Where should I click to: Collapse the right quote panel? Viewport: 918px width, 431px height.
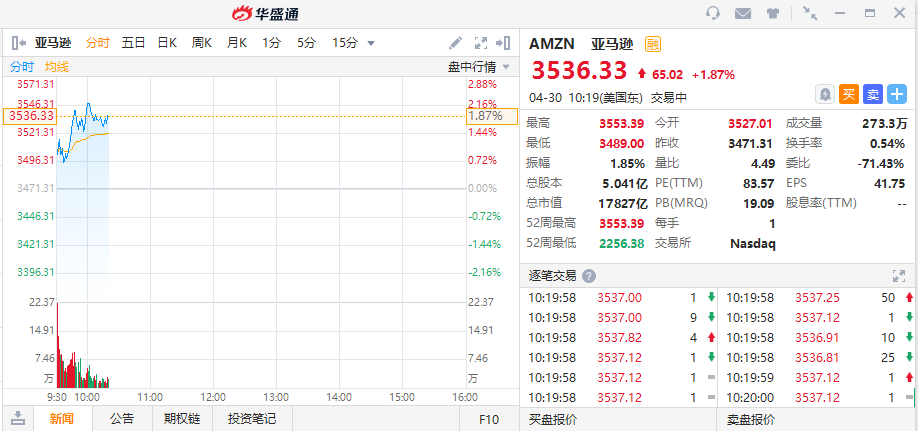pyautogui.click(x=505, y=43)
